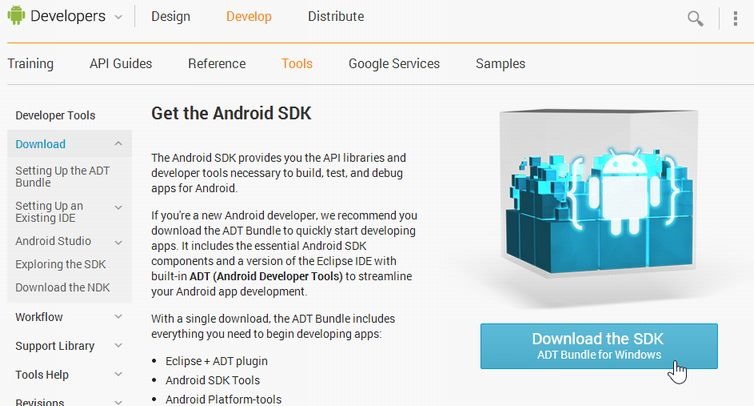Switch to the Distribute tab
The width and height of the screenshot is (754, 406).
336,16
